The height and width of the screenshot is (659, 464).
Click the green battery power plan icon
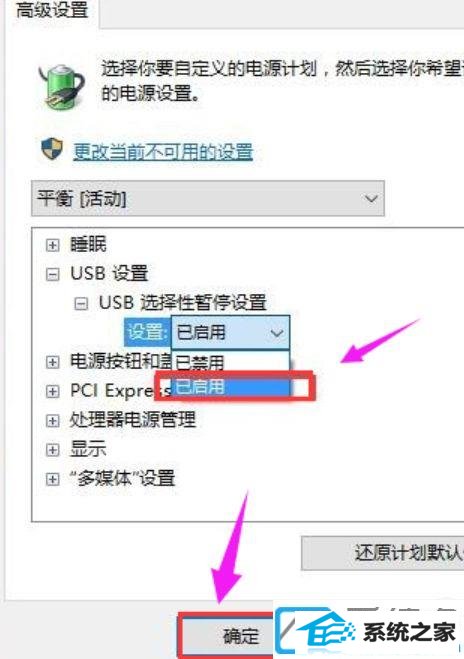(x=61, y=87)
